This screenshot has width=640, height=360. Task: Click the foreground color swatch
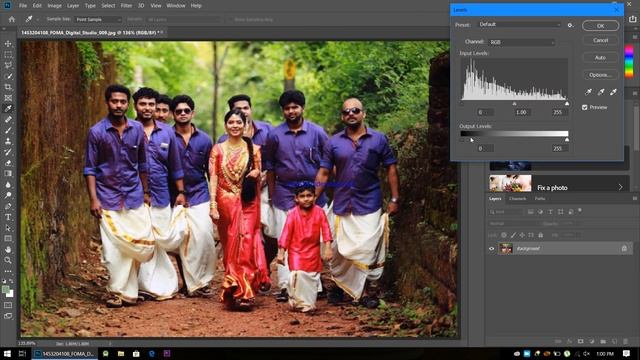[x=5, y=290]
